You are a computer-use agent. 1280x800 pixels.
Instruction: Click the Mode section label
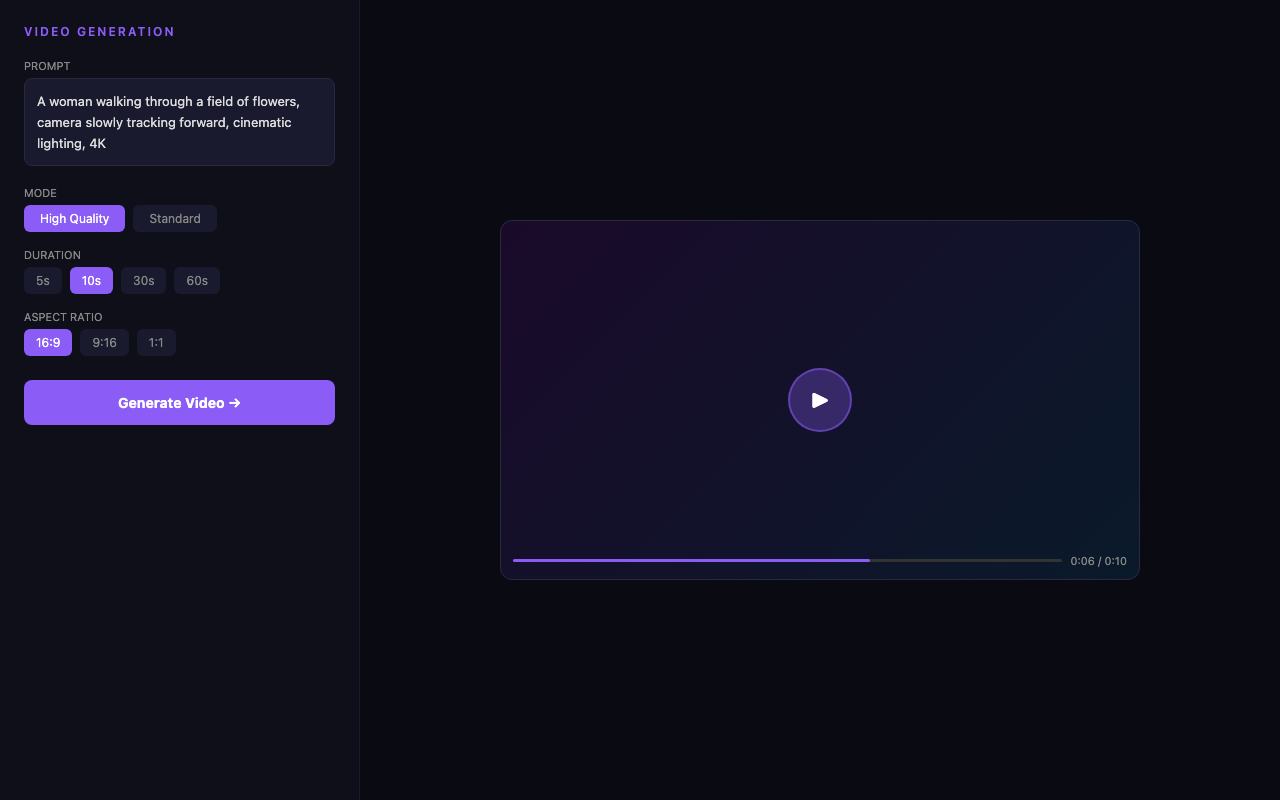coord(41,193)
